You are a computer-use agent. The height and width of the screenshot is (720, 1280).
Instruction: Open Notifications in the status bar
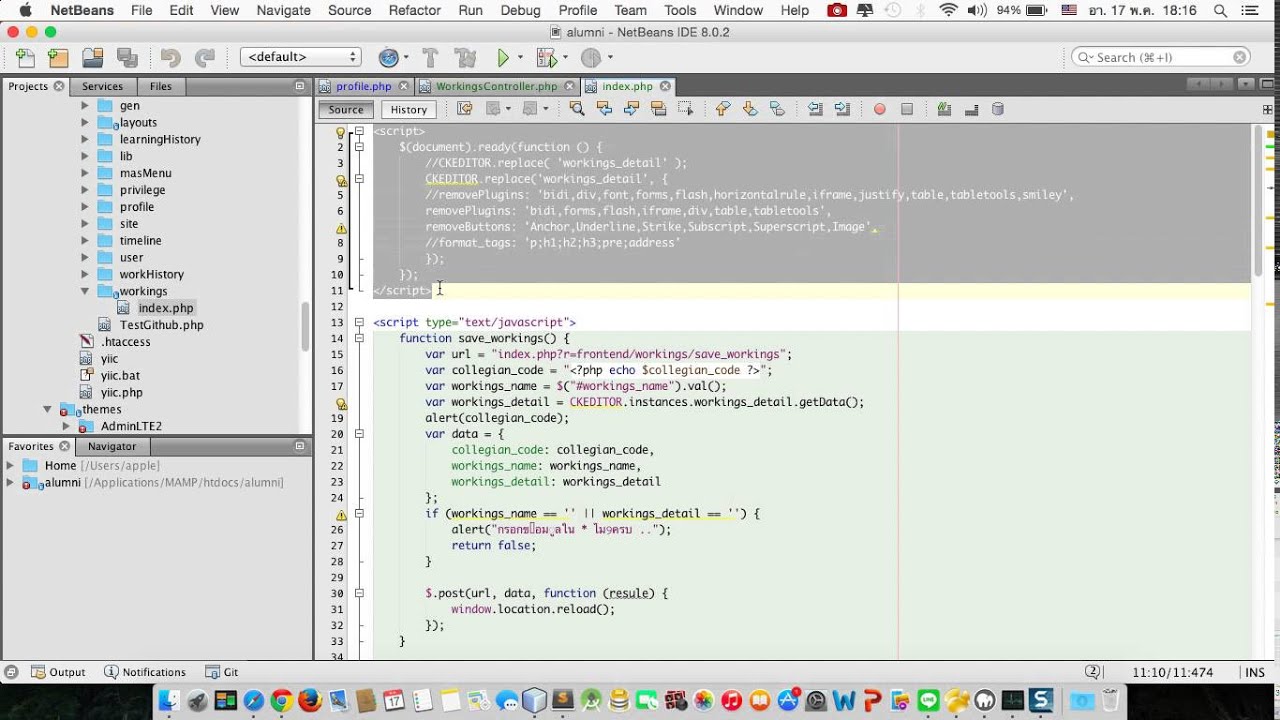[x=145, y=672]
